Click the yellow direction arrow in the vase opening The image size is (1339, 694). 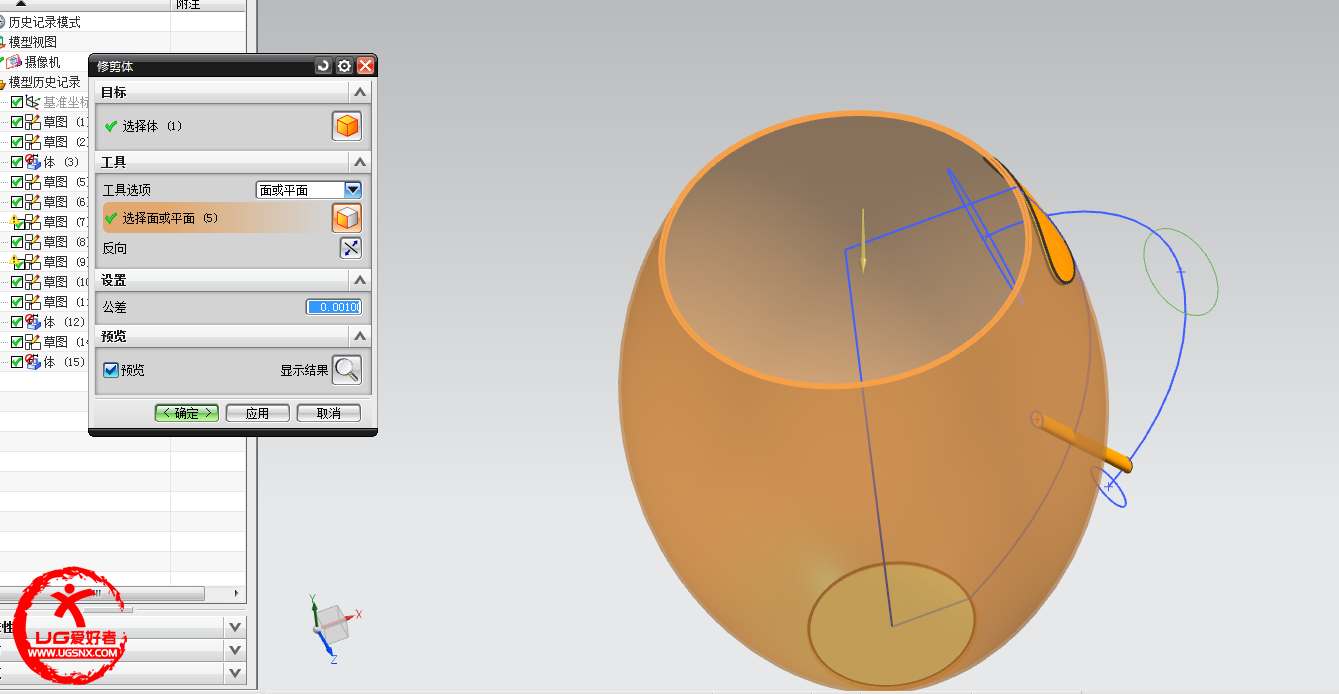(x=863, y=240)
